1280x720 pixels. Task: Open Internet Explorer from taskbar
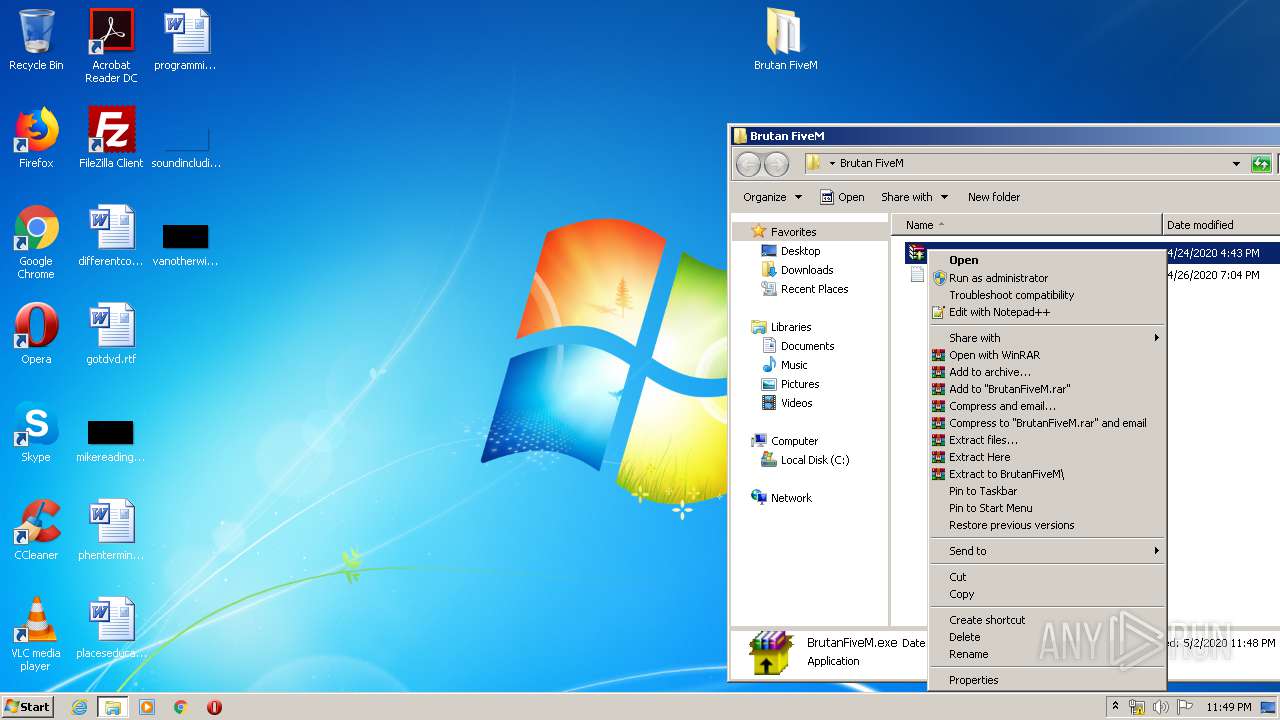click(x=80, y=707)
